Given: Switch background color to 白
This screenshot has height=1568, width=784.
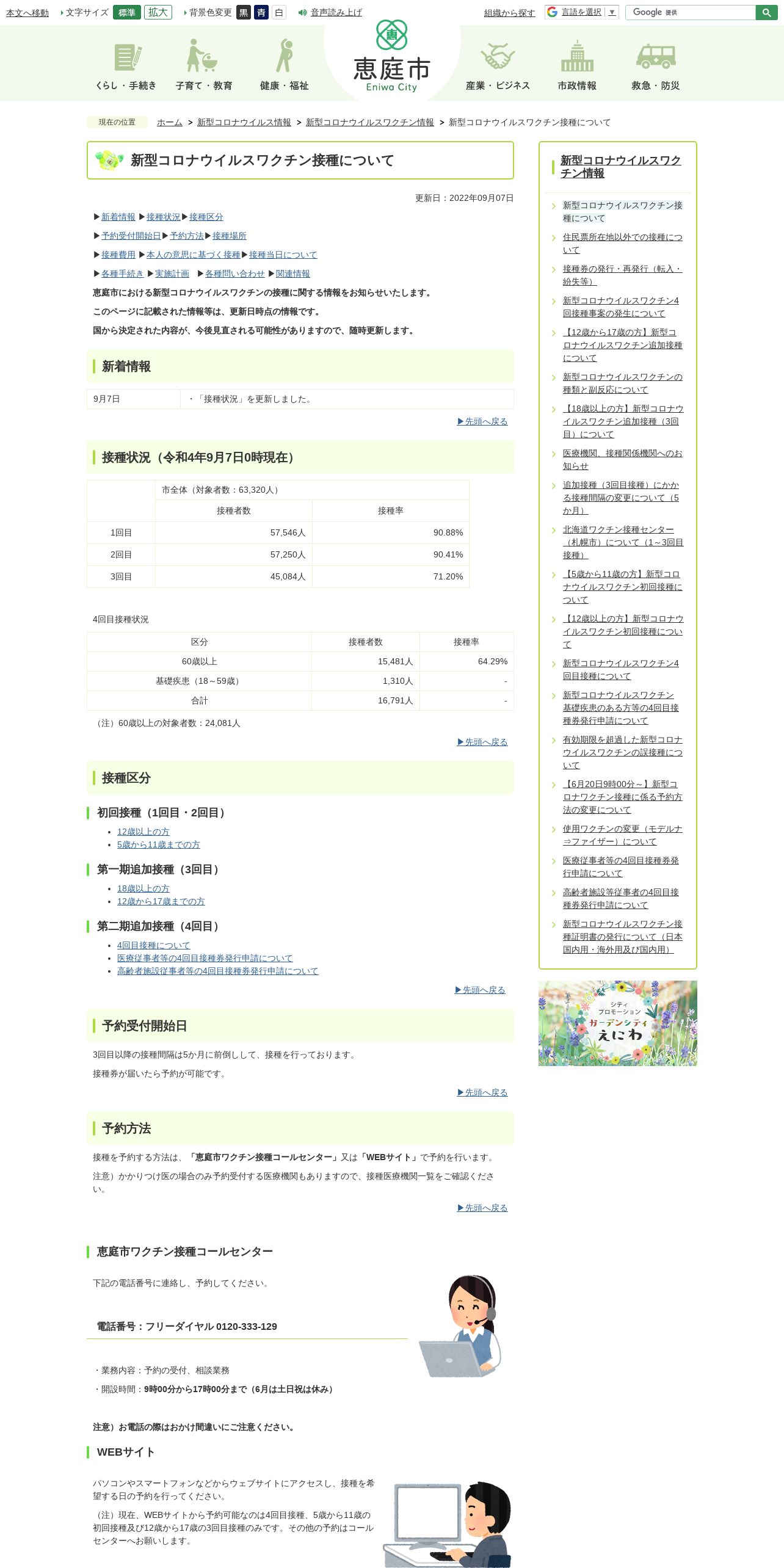Looking at the screenshot, I should pyautogui.click(x=279, y=12).
